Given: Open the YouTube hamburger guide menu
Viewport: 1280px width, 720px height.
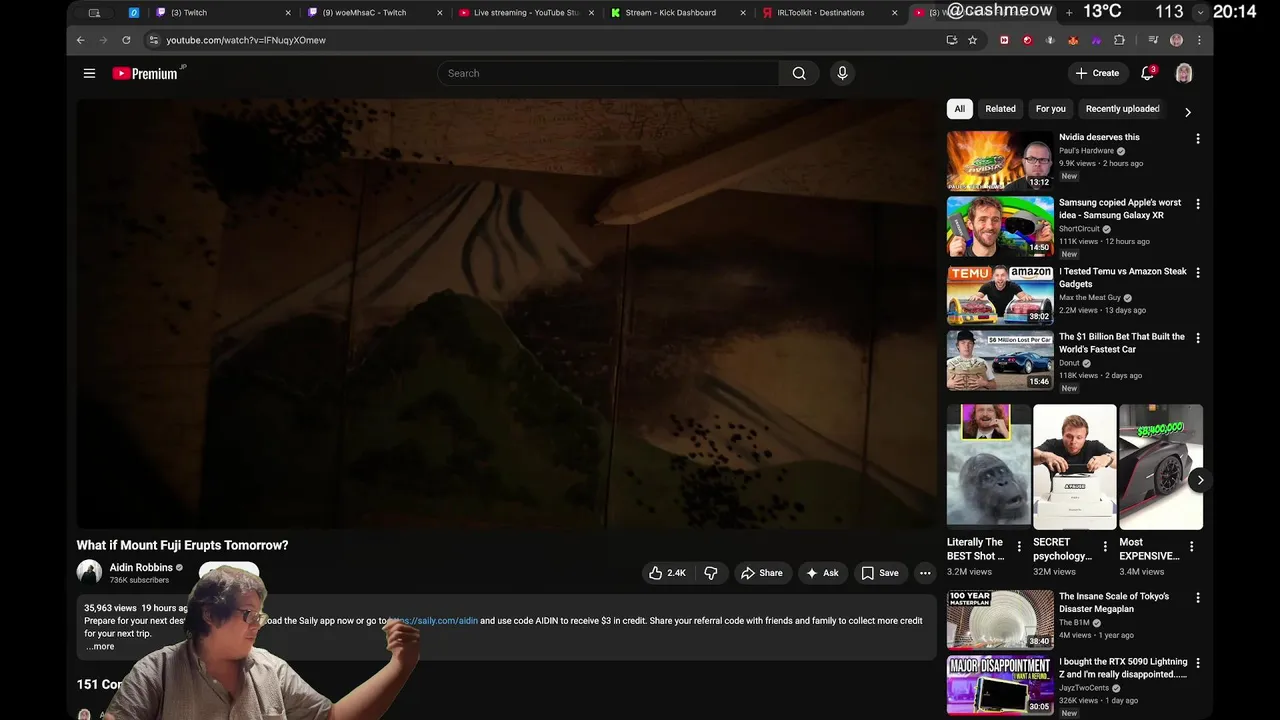Looking at the screenshot, I should [x=89, y=73].
